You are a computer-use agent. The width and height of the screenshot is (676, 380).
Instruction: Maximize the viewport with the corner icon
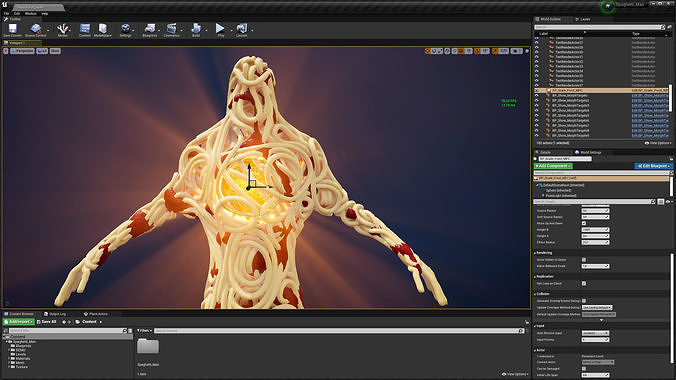point(527,51)
